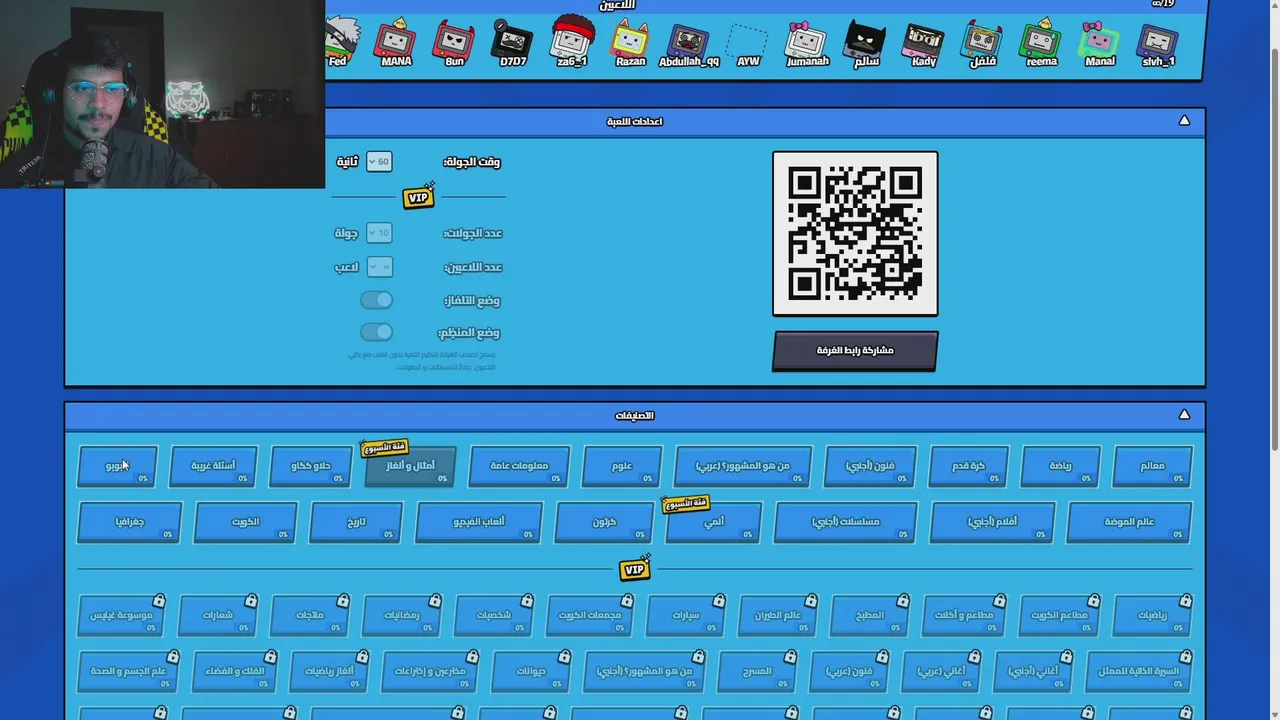This screenshot has width=1280, height=720.
Task: Select the من هو المشهور؟ (عربي) category
Action: [743, 466]
